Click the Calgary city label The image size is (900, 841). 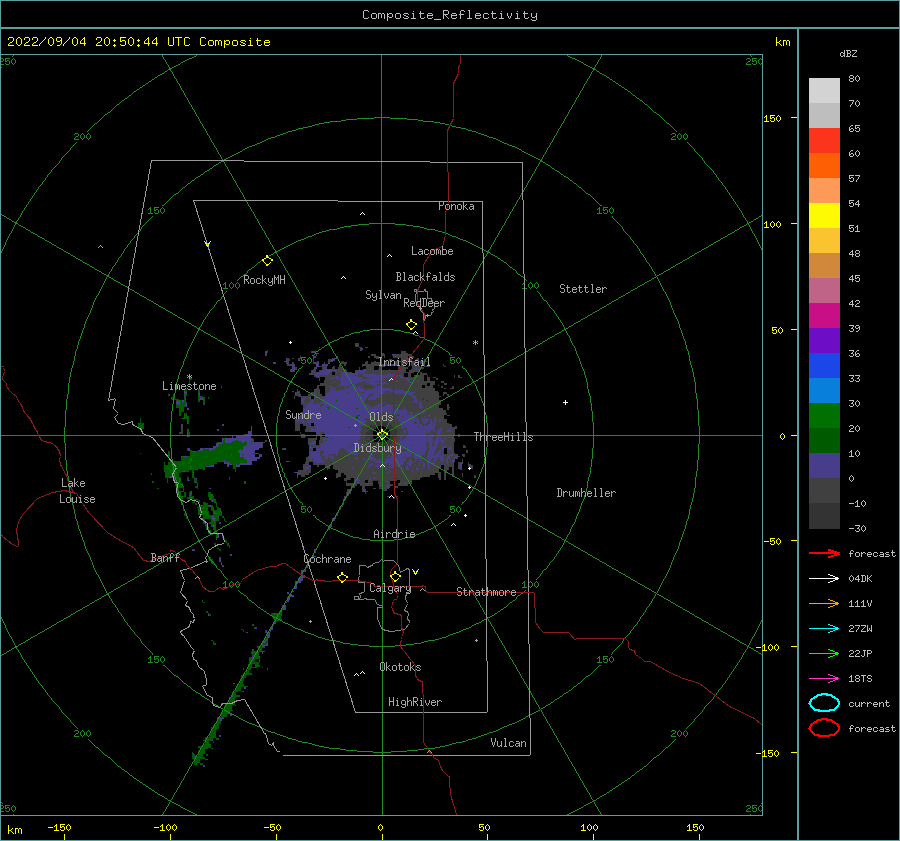click(390, 588)
